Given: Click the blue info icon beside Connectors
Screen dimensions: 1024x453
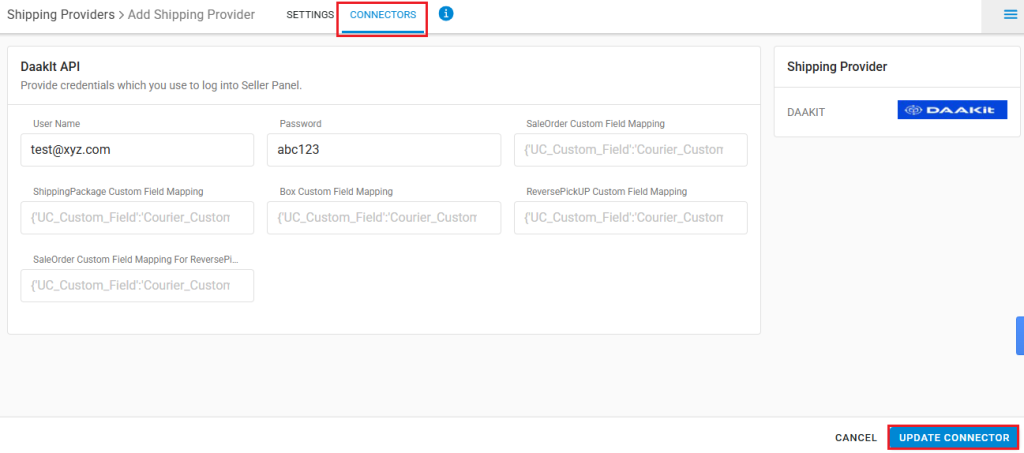Looking at the screenshot, I should coord(446,14).
